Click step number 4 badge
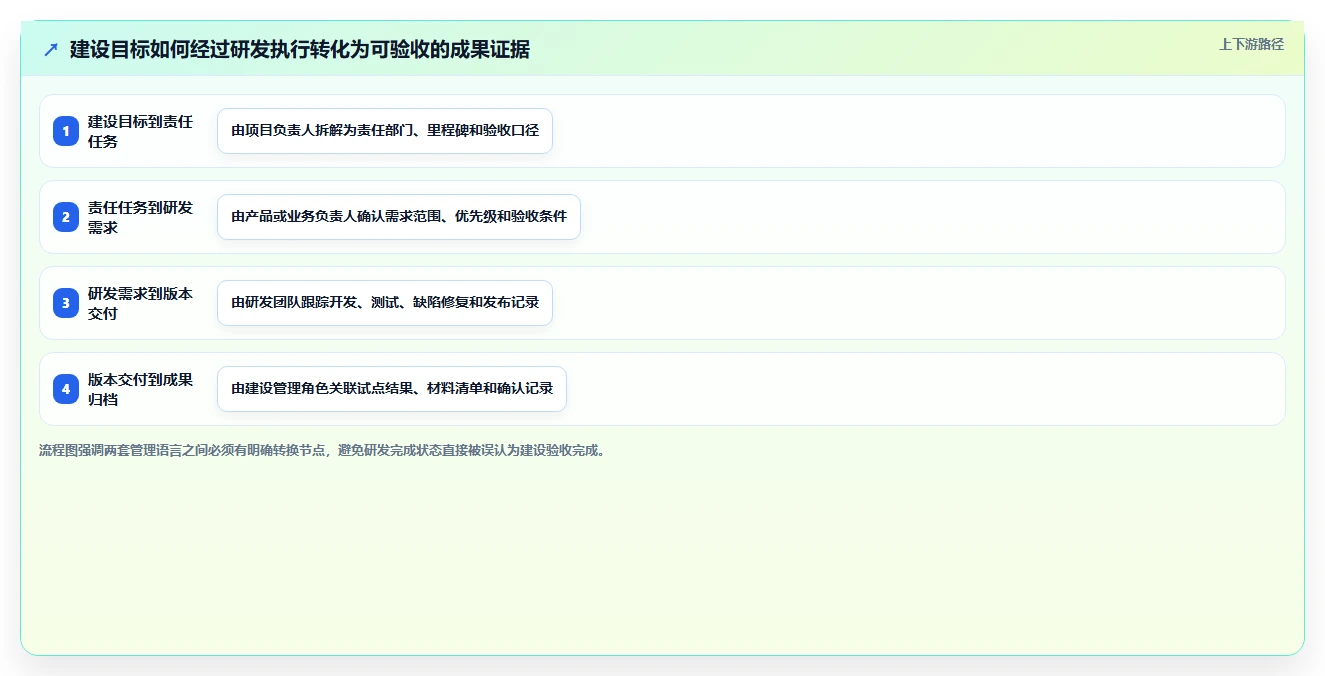This screenshot has height=676, width=1325. (66, 389)
